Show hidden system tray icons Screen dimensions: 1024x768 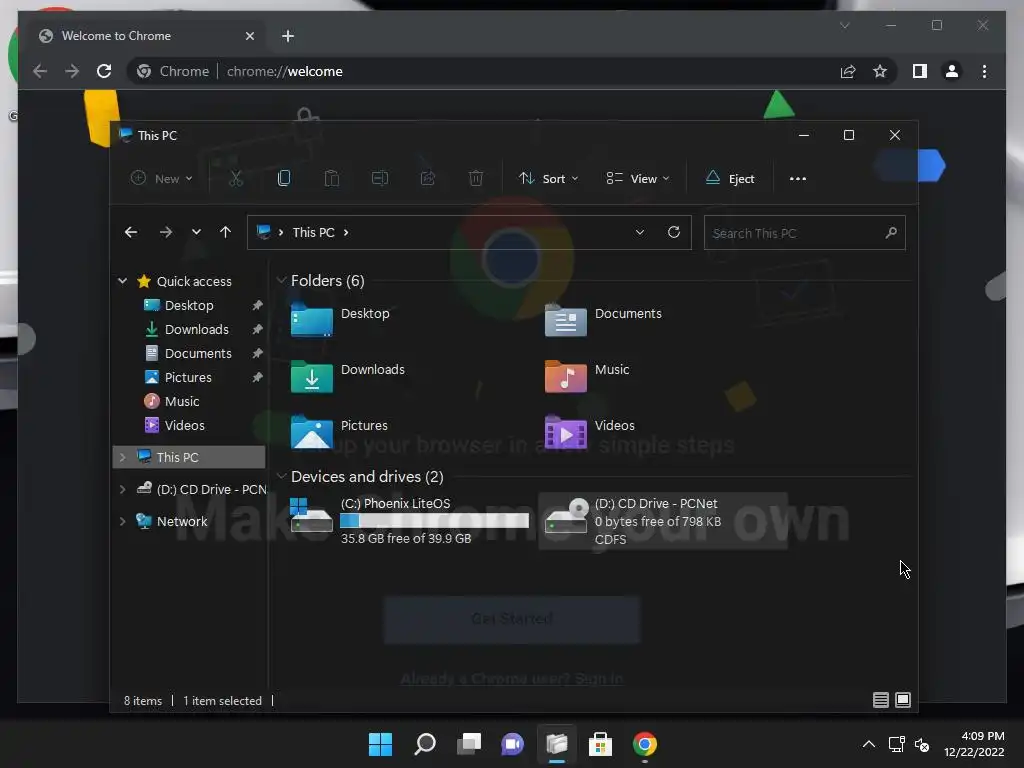869,744
